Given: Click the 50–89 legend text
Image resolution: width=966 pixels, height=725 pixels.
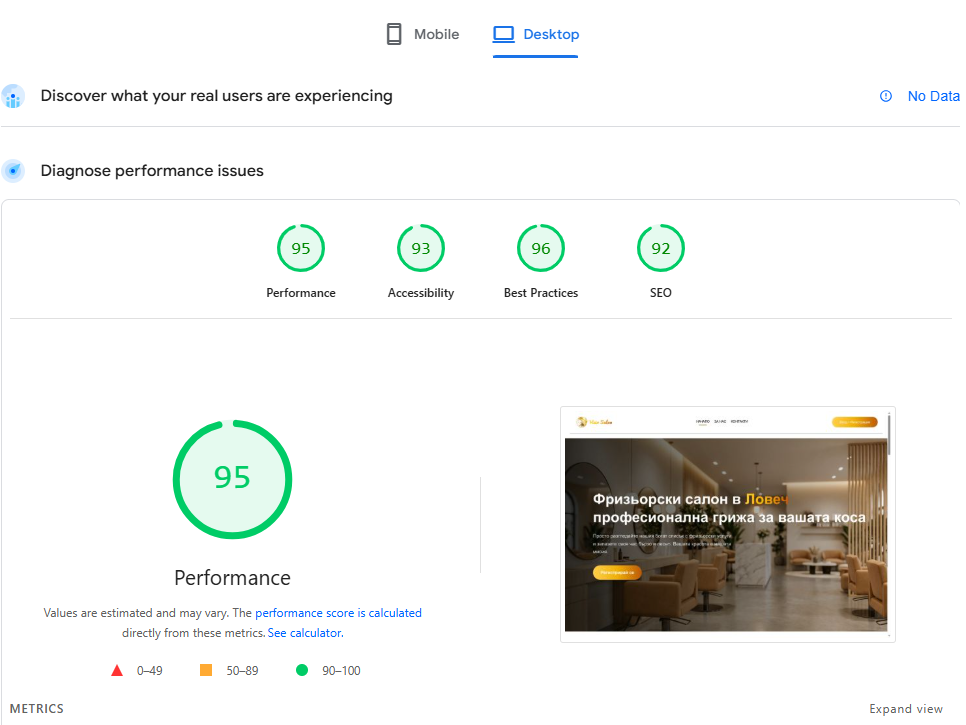Looking at the screenshot, I should tap(242, 671).
